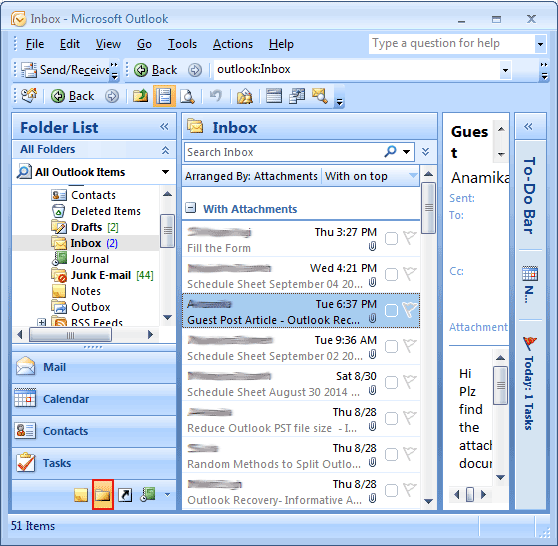Toggle category box on Fill the Form email
This screenshot has height=546, width=558.
391,238
